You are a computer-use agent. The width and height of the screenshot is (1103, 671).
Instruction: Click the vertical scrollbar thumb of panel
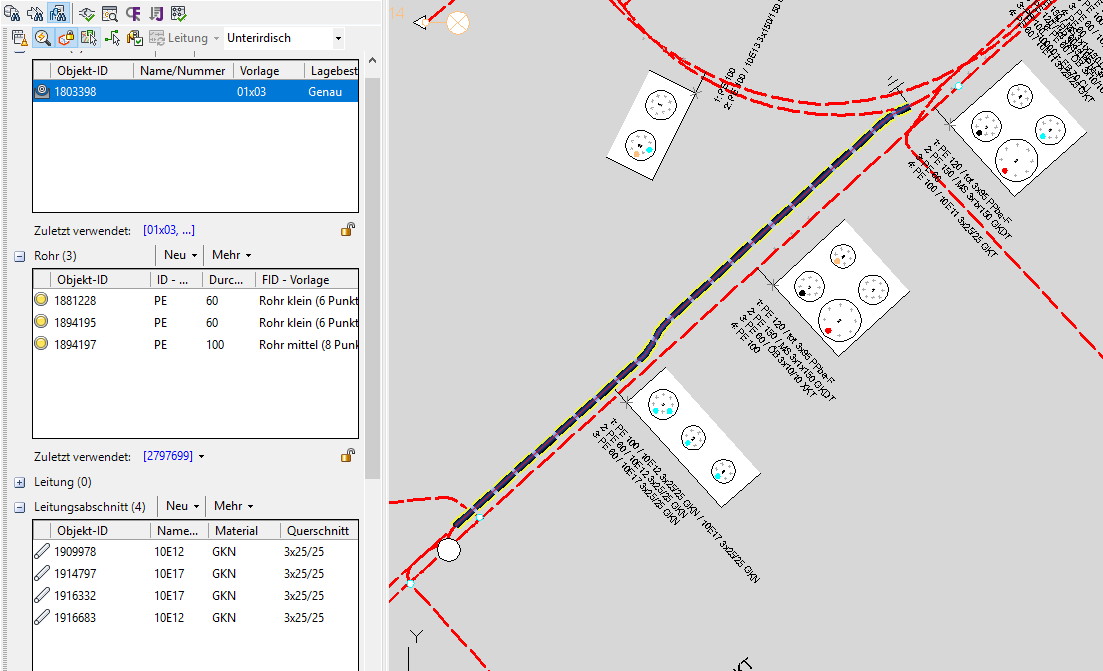[372, 277]
